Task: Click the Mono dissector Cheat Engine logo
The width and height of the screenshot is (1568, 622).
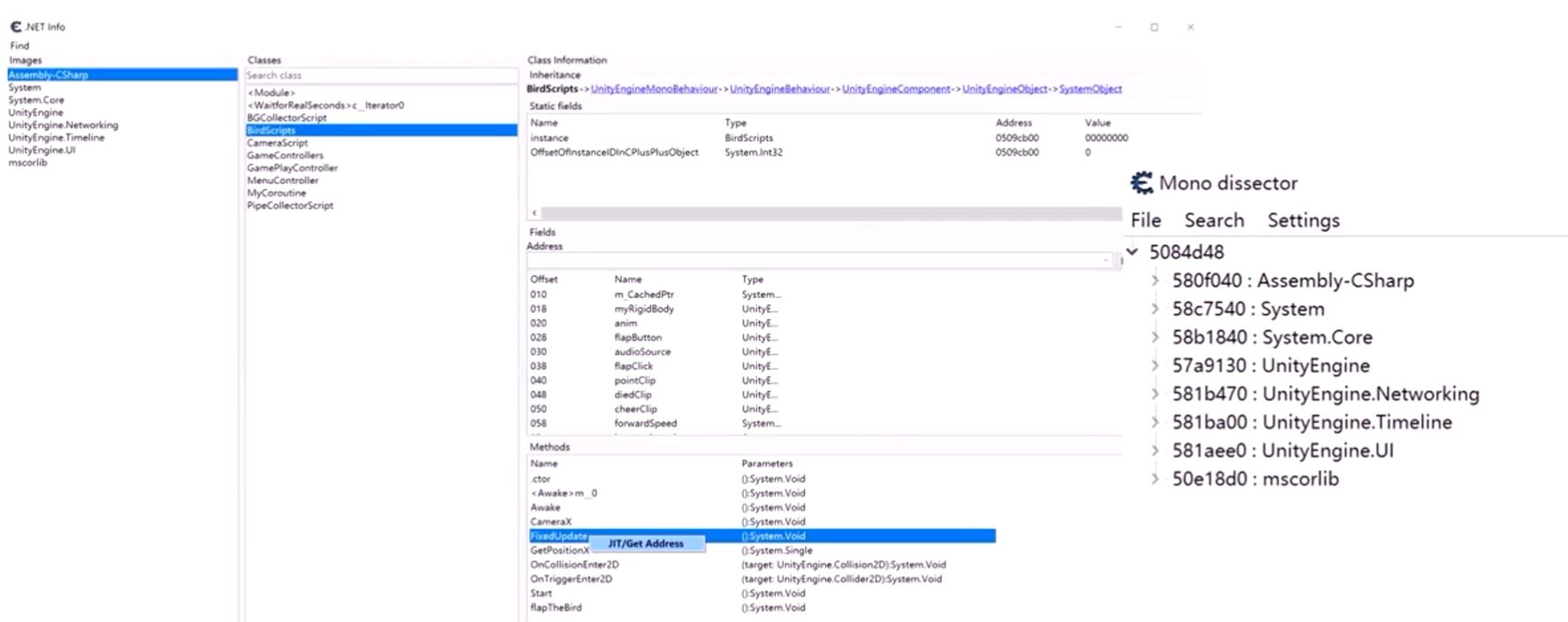Action: 1142,183
